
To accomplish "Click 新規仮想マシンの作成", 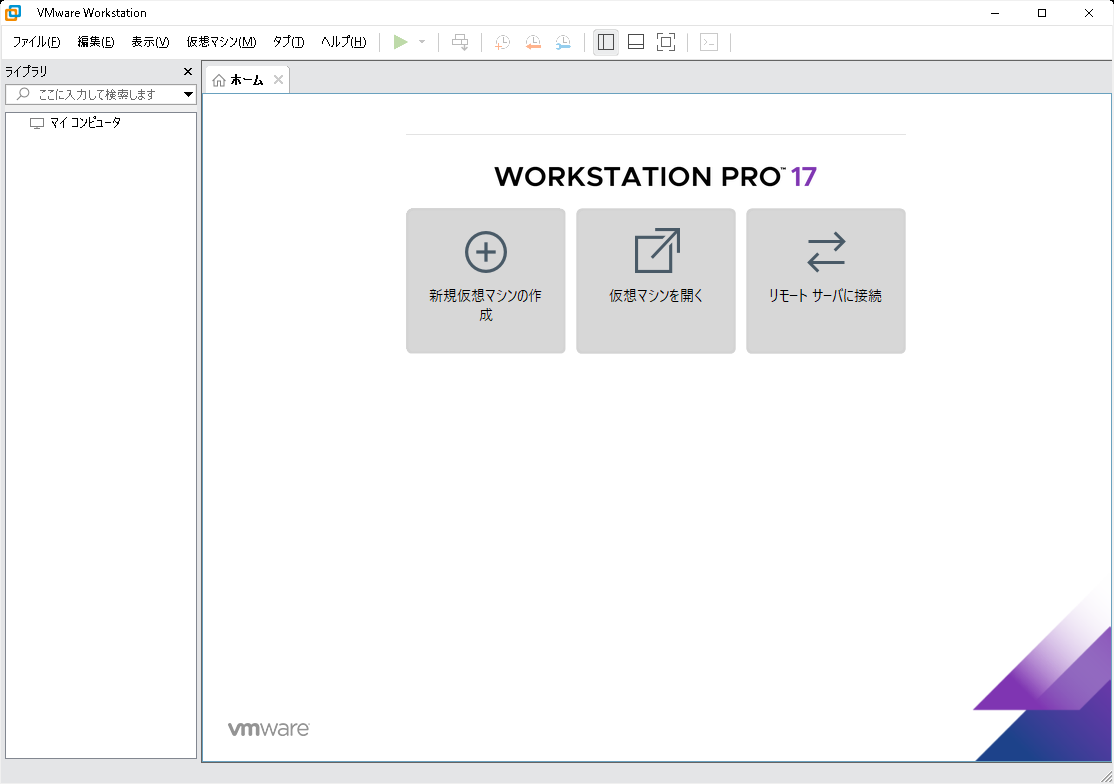I will click(x=485, y=281).
